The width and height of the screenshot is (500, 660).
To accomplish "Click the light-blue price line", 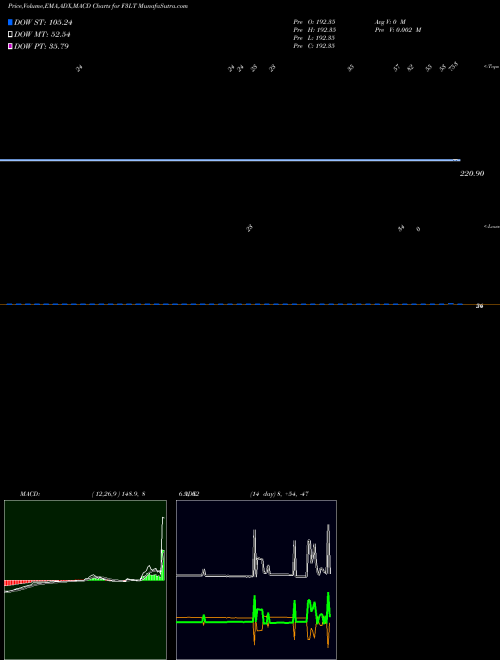I will pos(230,160).
